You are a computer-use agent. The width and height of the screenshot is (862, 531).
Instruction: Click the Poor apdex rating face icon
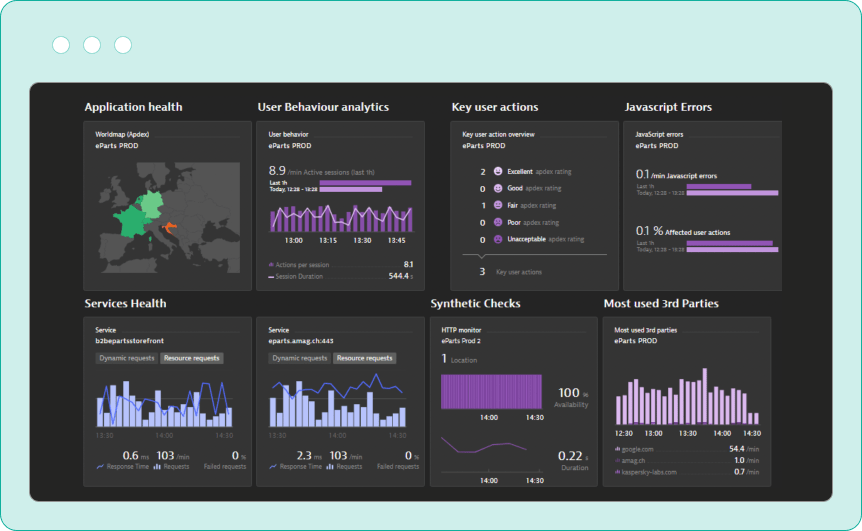(x=498, y=222)
